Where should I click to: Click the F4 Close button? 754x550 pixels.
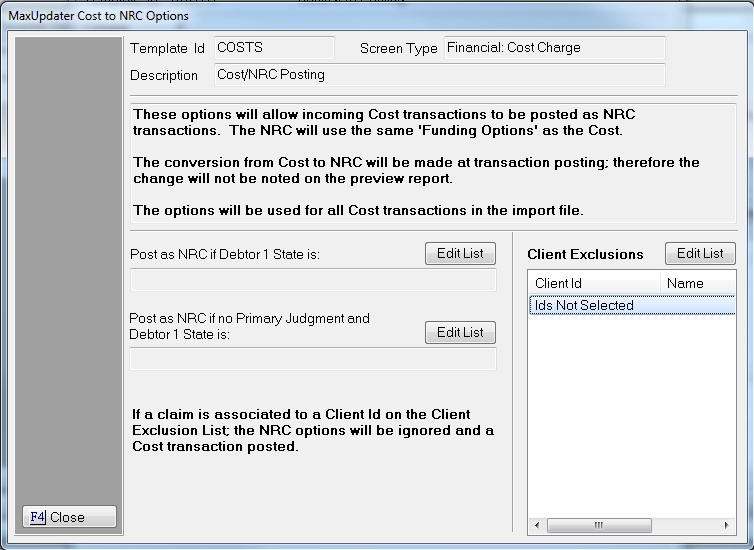69,517
